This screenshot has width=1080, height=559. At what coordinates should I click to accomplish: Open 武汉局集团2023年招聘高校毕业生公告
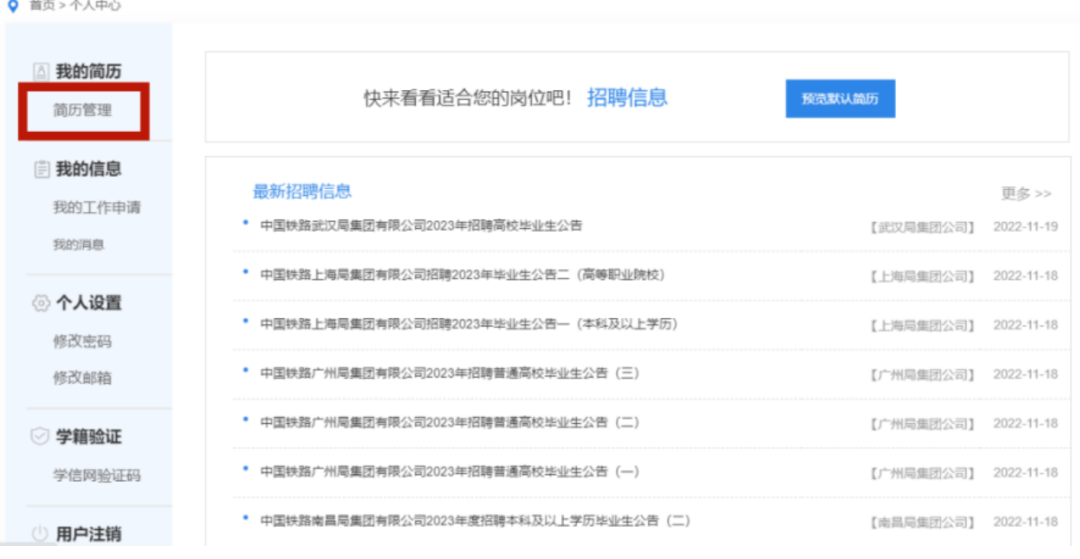(421, 226)
